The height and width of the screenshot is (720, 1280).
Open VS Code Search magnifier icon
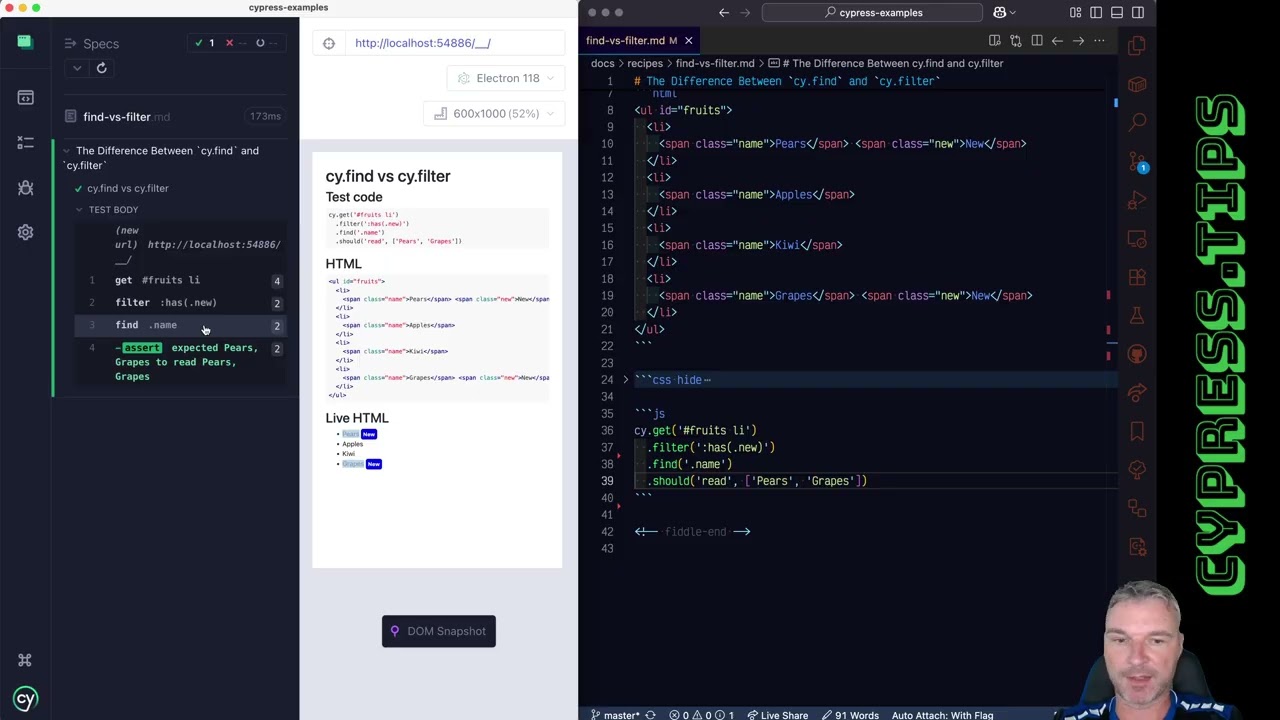(1137, 122)
